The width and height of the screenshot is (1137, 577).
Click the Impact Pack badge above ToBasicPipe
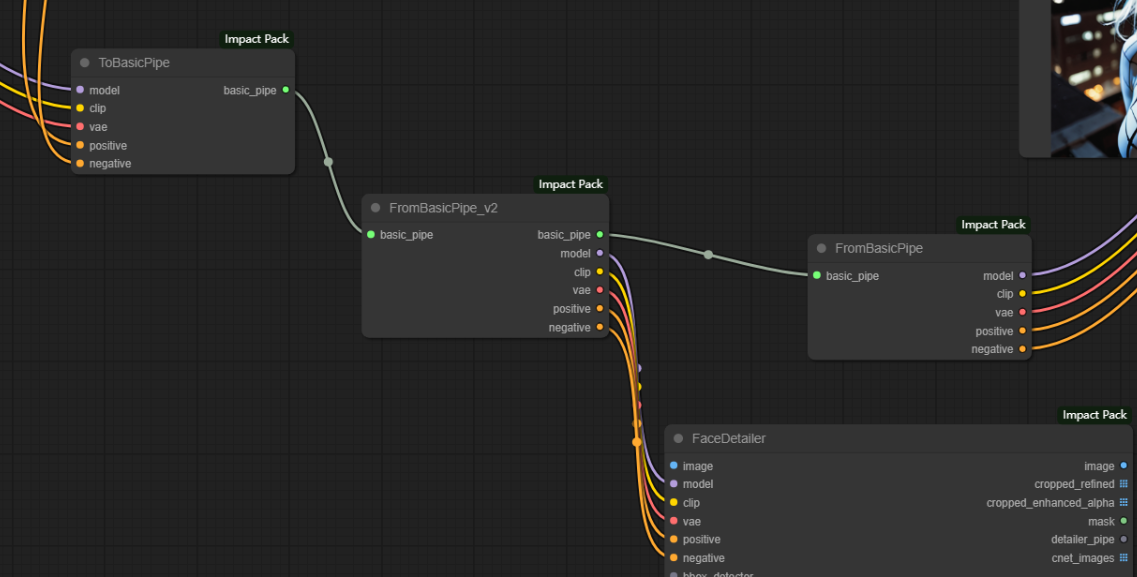pyautogui.click(x=257, y=39)
